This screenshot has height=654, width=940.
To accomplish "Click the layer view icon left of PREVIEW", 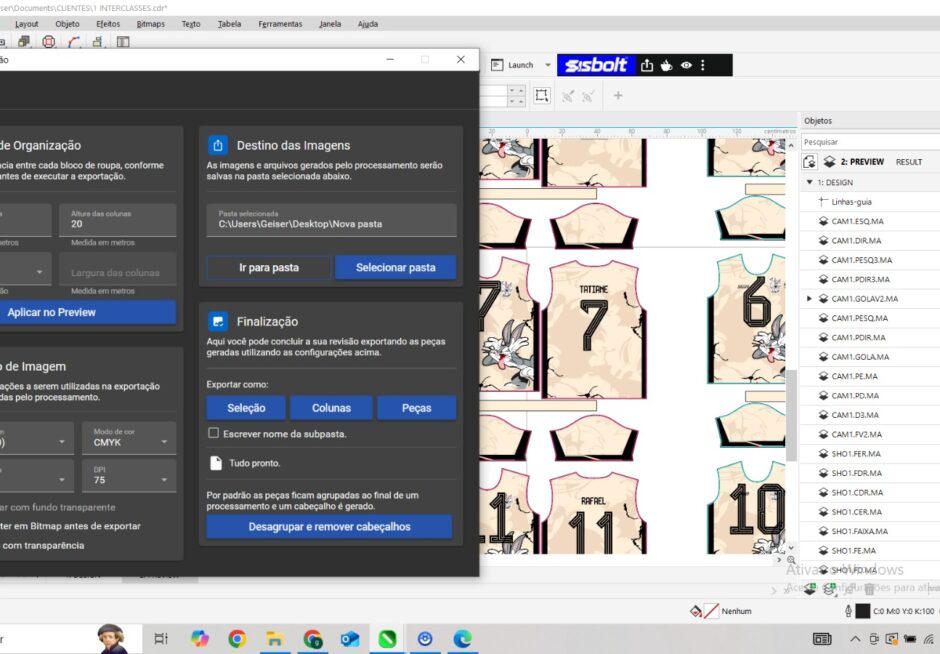I will 809,162.
